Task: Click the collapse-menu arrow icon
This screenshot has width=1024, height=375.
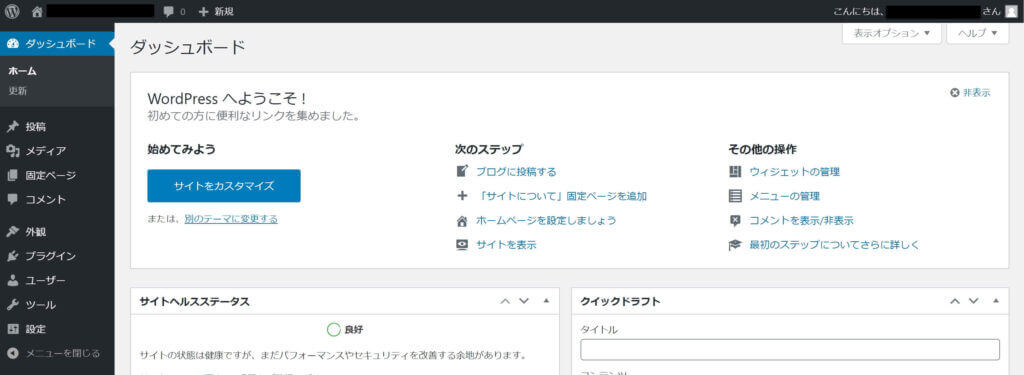Action: 12,353
